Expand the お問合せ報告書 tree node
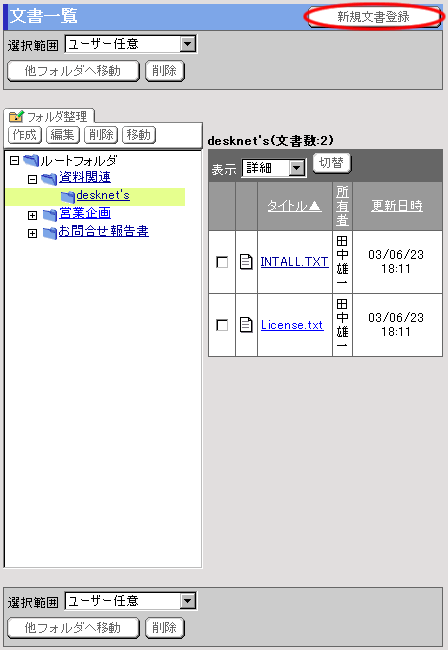The width and height of the screenshot is (448, 650). pyautogui.click(x=32, y=233)
